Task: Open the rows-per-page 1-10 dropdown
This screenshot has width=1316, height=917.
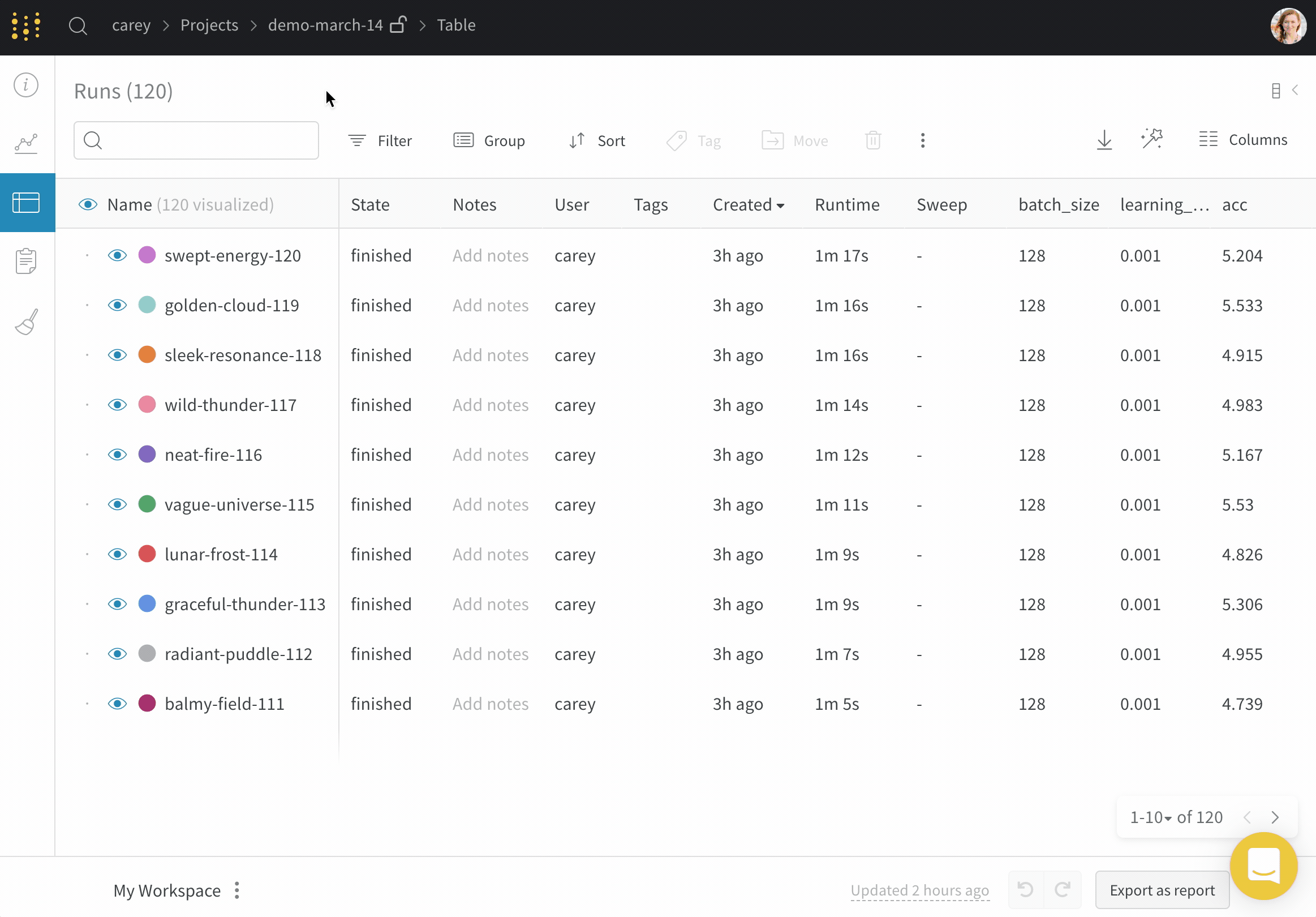Action: (x=1150, y=817)
